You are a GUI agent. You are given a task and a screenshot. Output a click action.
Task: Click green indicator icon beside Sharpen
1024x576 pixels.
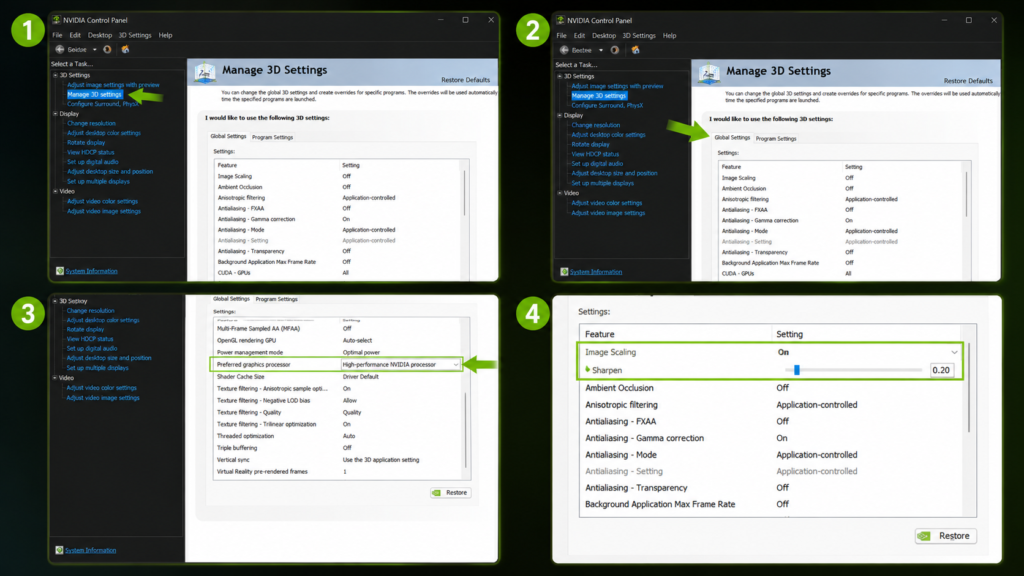point(587,370)
